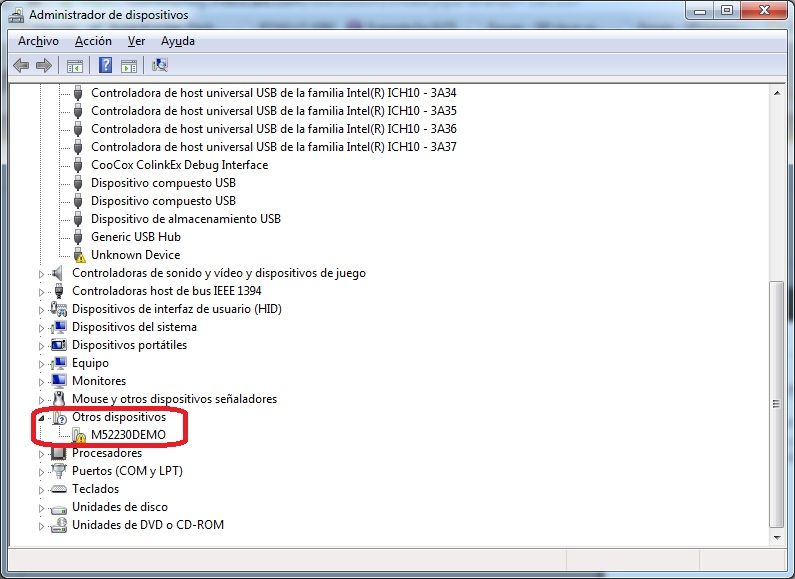Click the Unidades de disco icon

pos(59,509)
